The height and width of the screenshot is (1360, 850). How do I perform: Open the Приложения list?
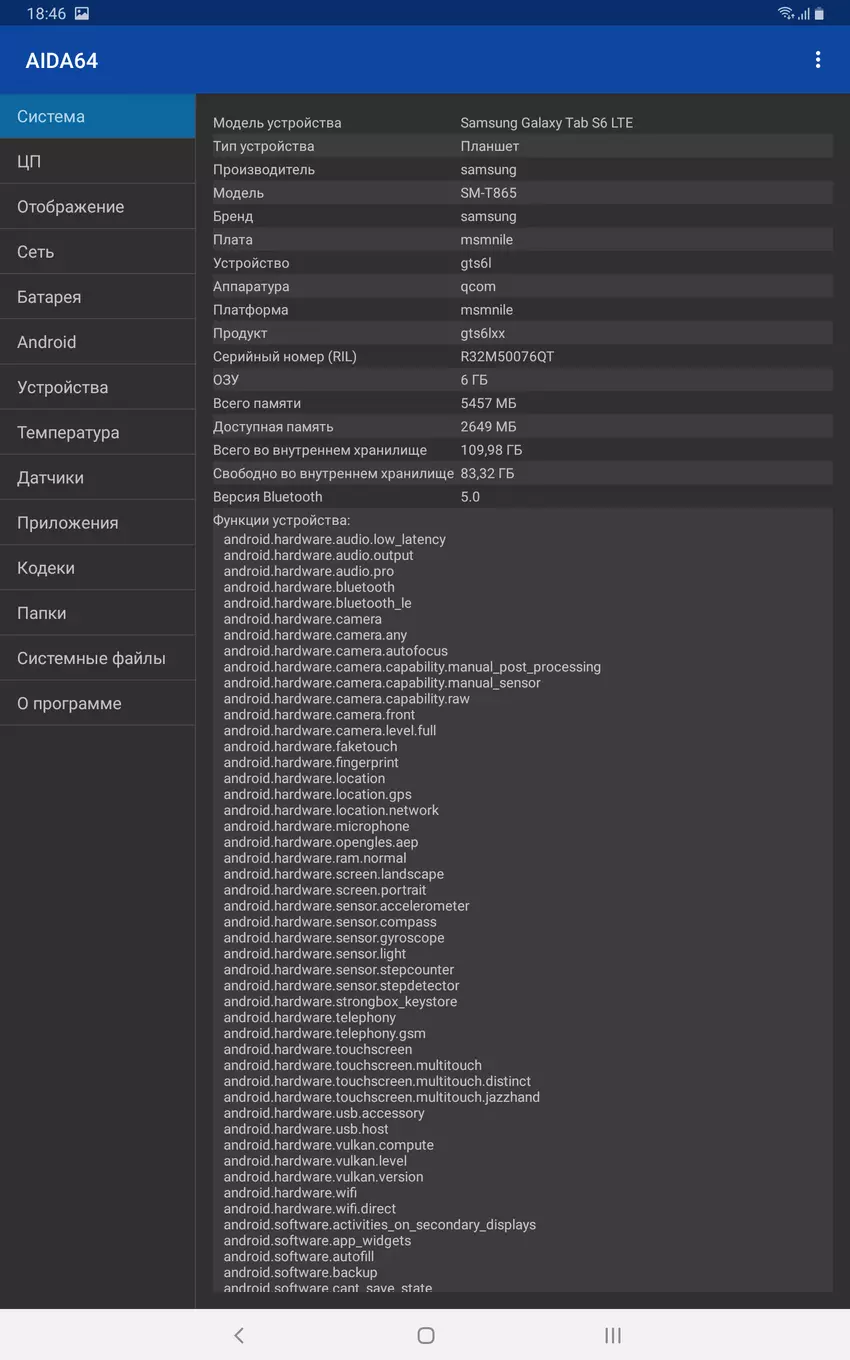[x=97, y=523]
